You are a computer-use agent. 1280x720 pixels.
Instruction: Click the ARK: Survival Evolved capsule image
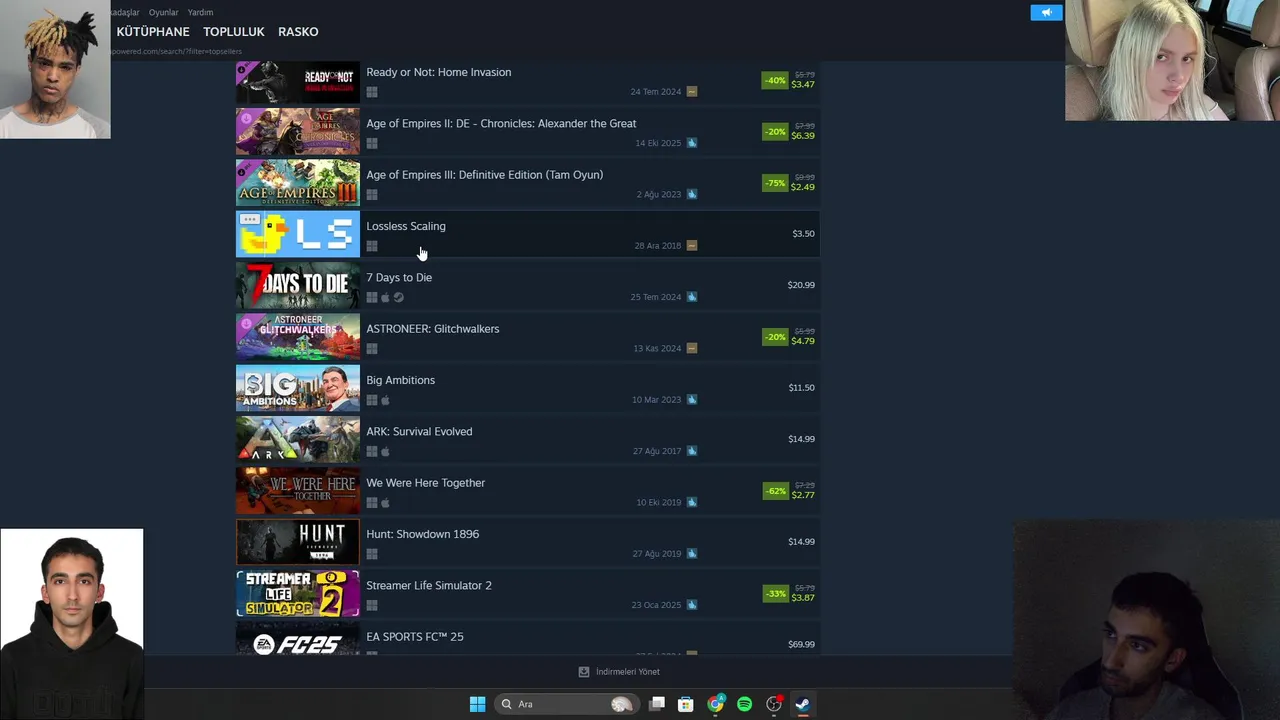pyautogui.click(x=298, y=439)
